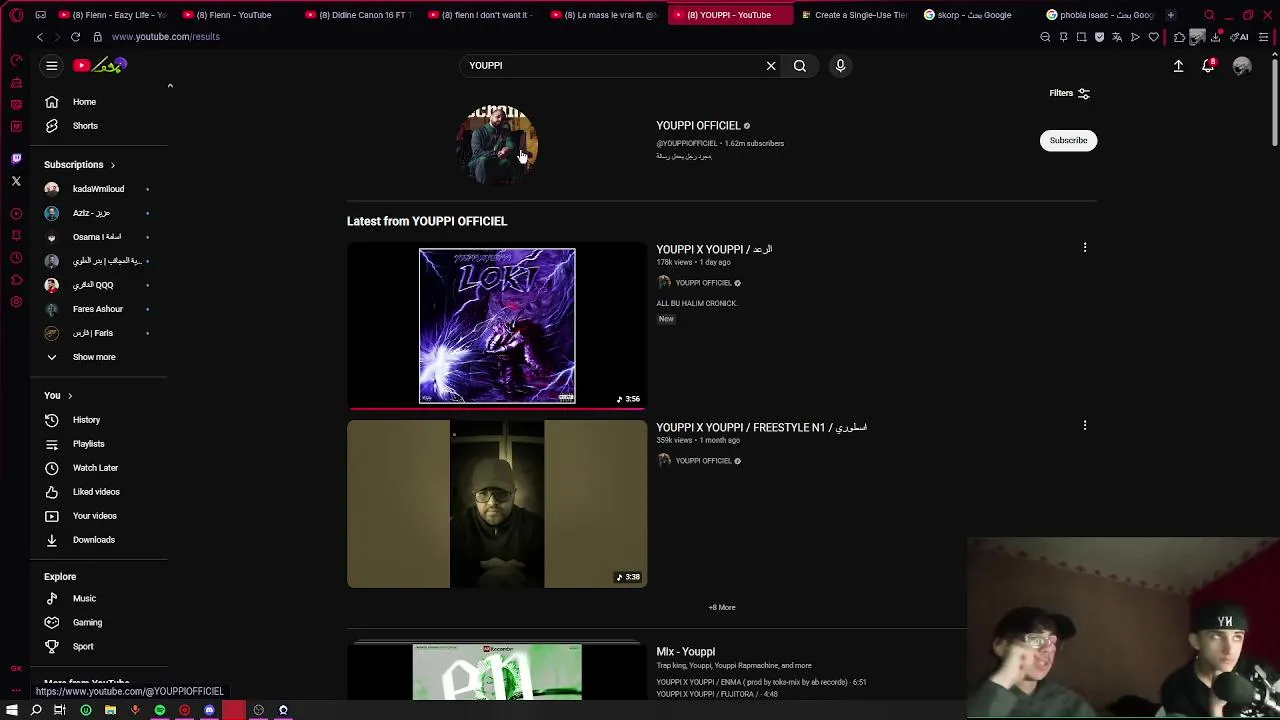Open X (Twitter) in Opera sidebar

[16, 181]
